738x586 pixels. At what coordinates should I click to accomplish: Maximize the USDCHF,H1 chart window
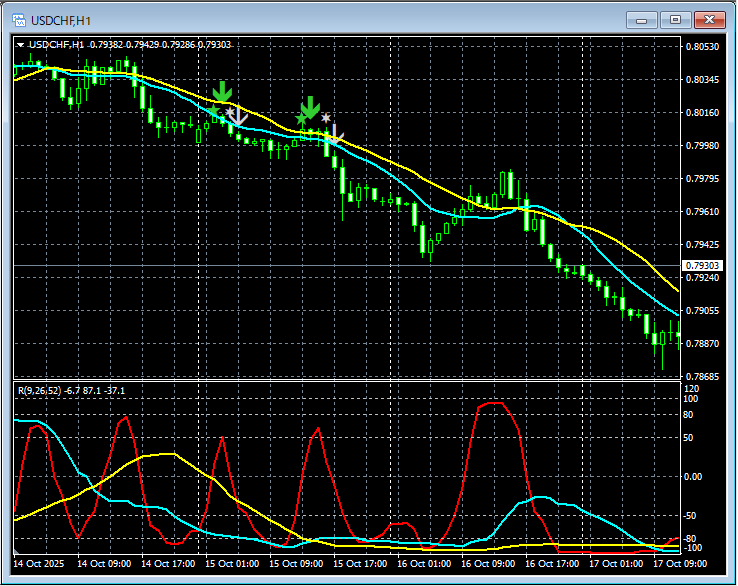675,19
